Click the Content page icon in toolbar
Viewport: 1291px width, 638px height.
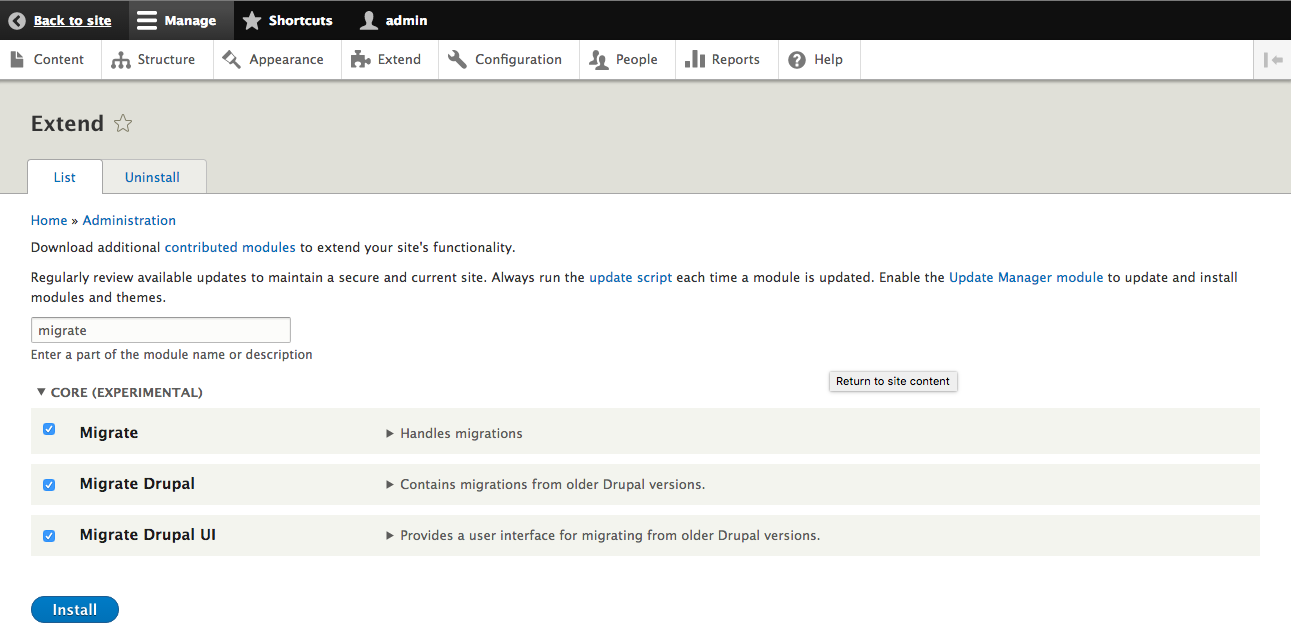(17, 60)
